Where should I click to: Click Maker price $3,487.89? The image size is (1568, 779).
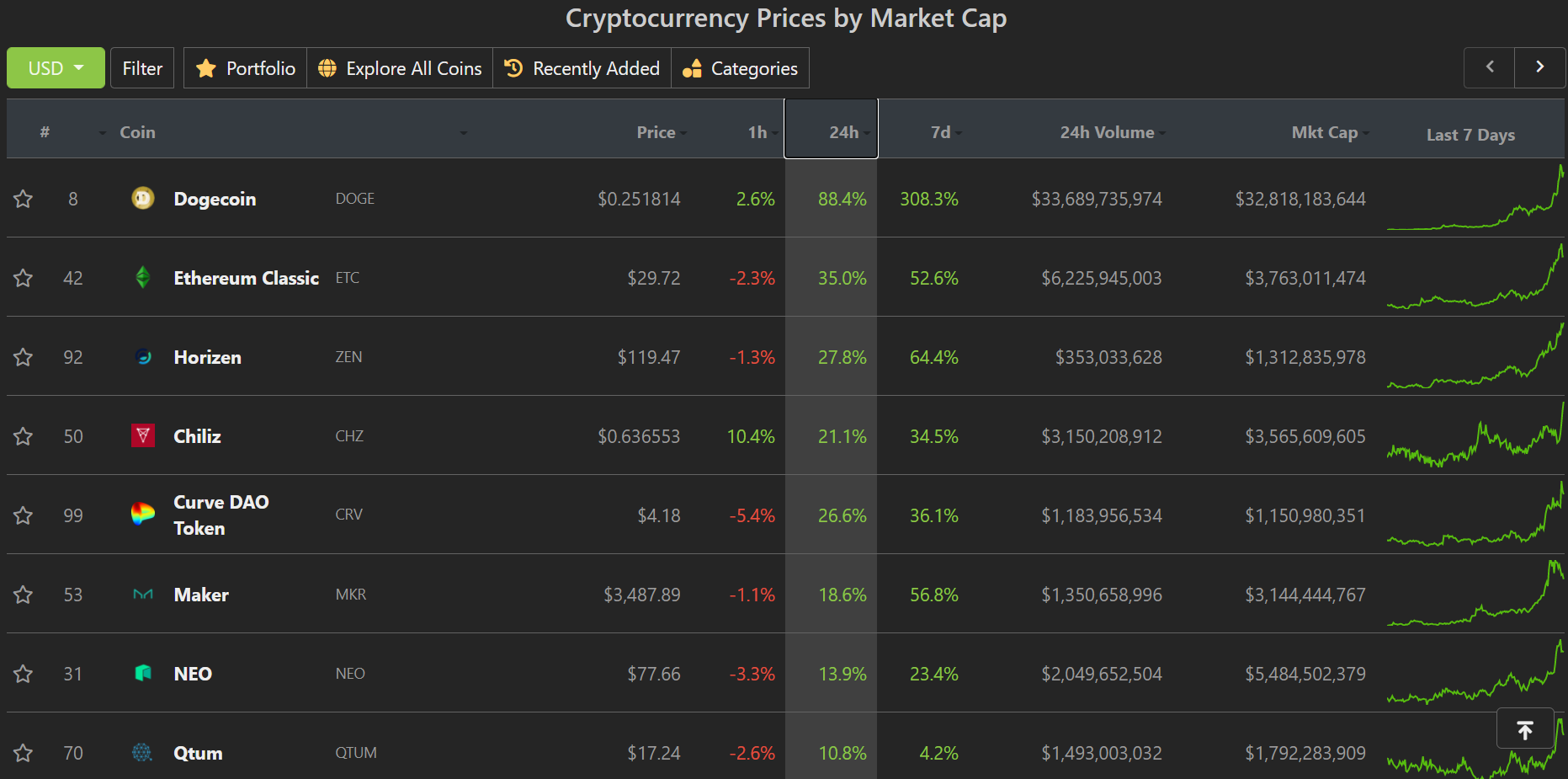[x=641, y=595]
